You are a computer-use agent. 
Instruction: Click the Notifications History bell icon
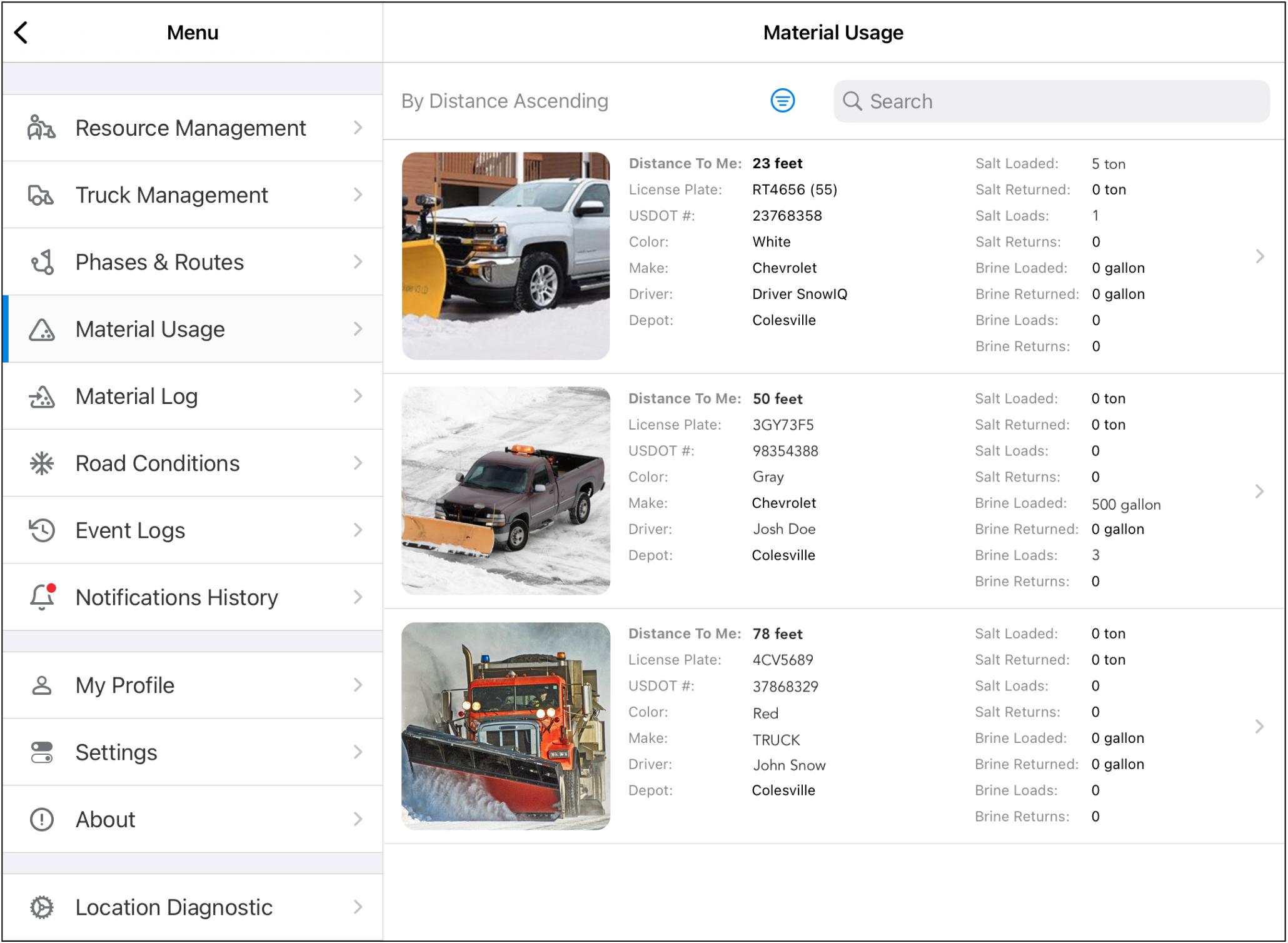point(41,597)
